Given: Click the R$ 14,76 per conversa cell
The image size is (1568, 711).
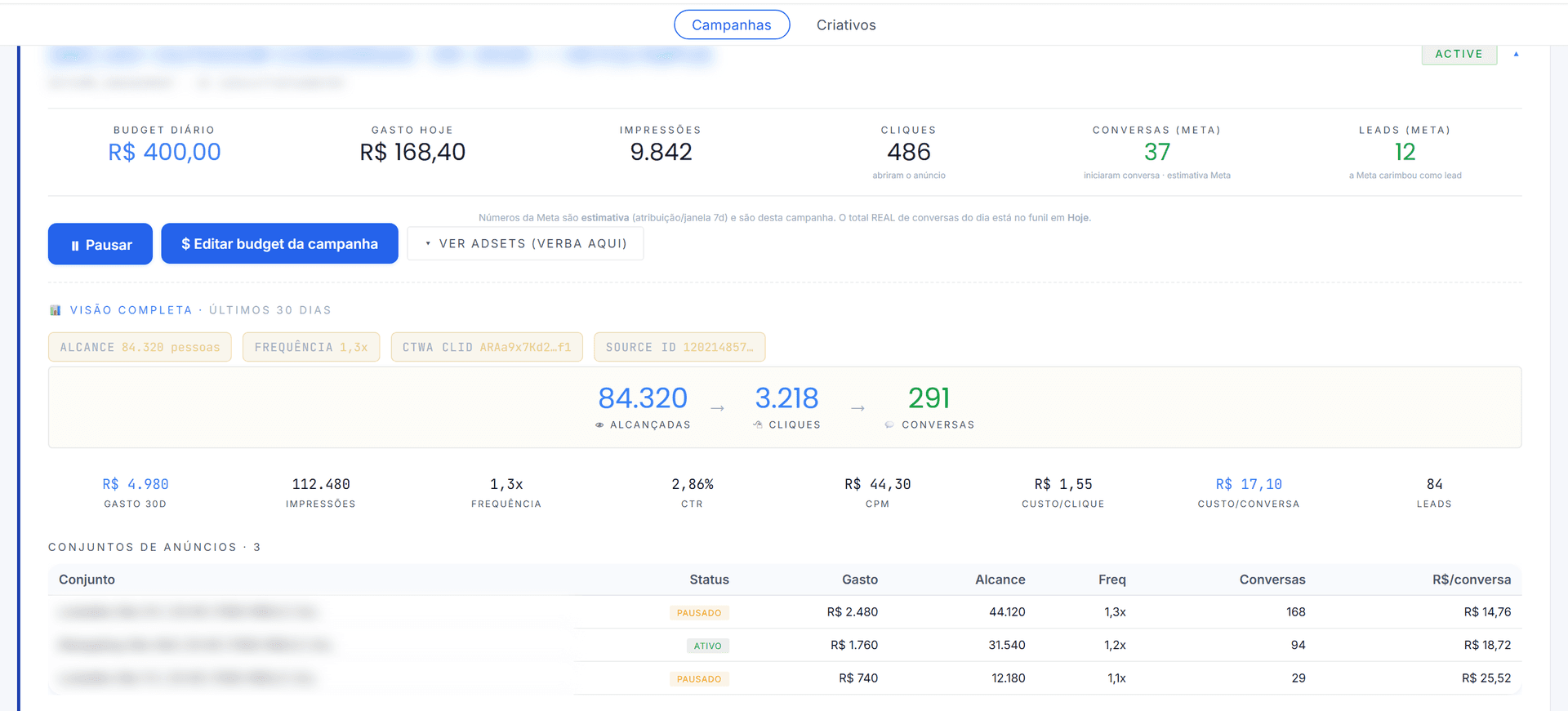Looking at the screenshot, I should (1487, 612).
